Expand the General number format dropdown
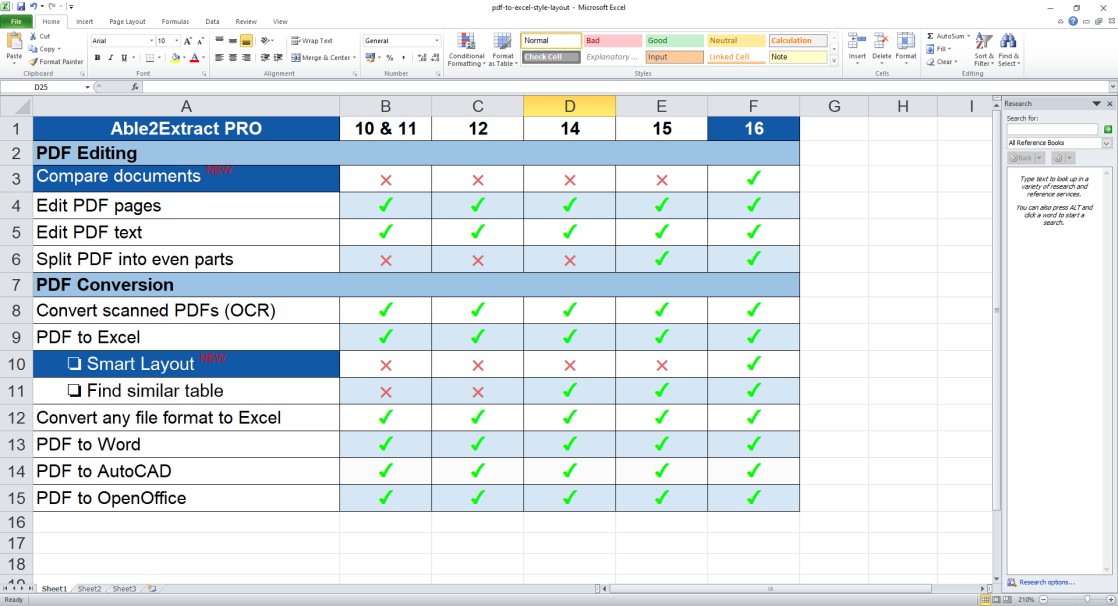Image resolution: width=1118 pixels, height=606 pixels. 436,41
